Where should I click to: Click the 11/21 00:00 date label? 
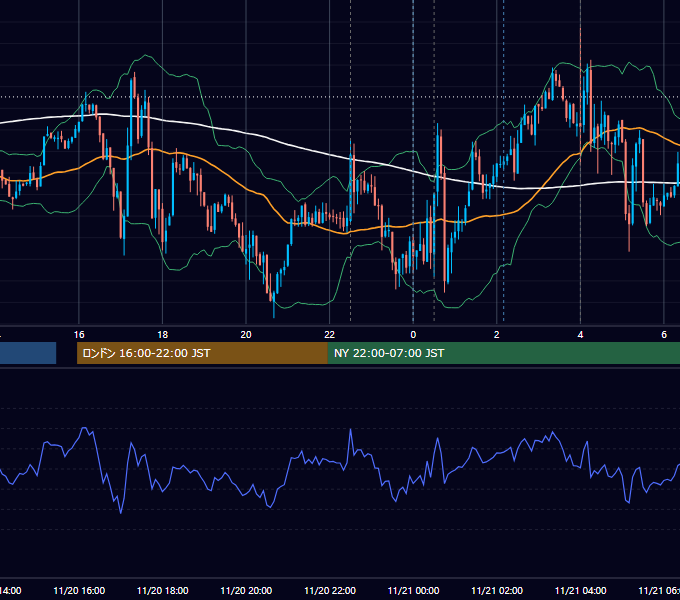coord(413,590)
